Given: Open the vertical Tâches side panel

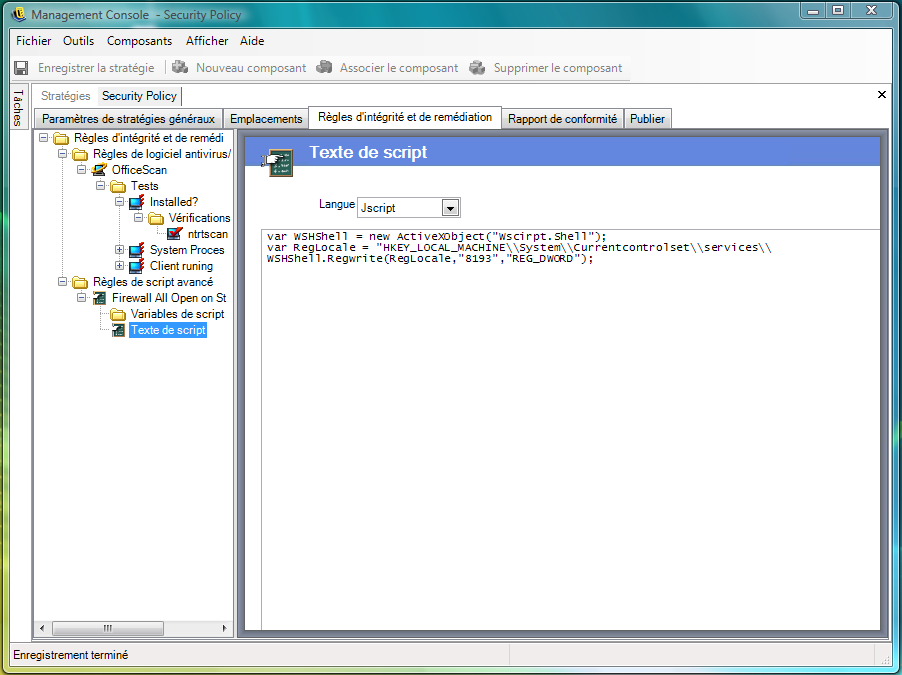Looking at the screenshot, I should tap(17, 108).
